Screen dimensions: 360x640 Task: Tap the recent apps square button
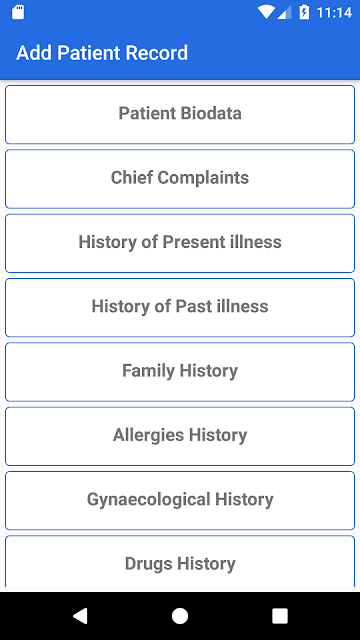280,616
